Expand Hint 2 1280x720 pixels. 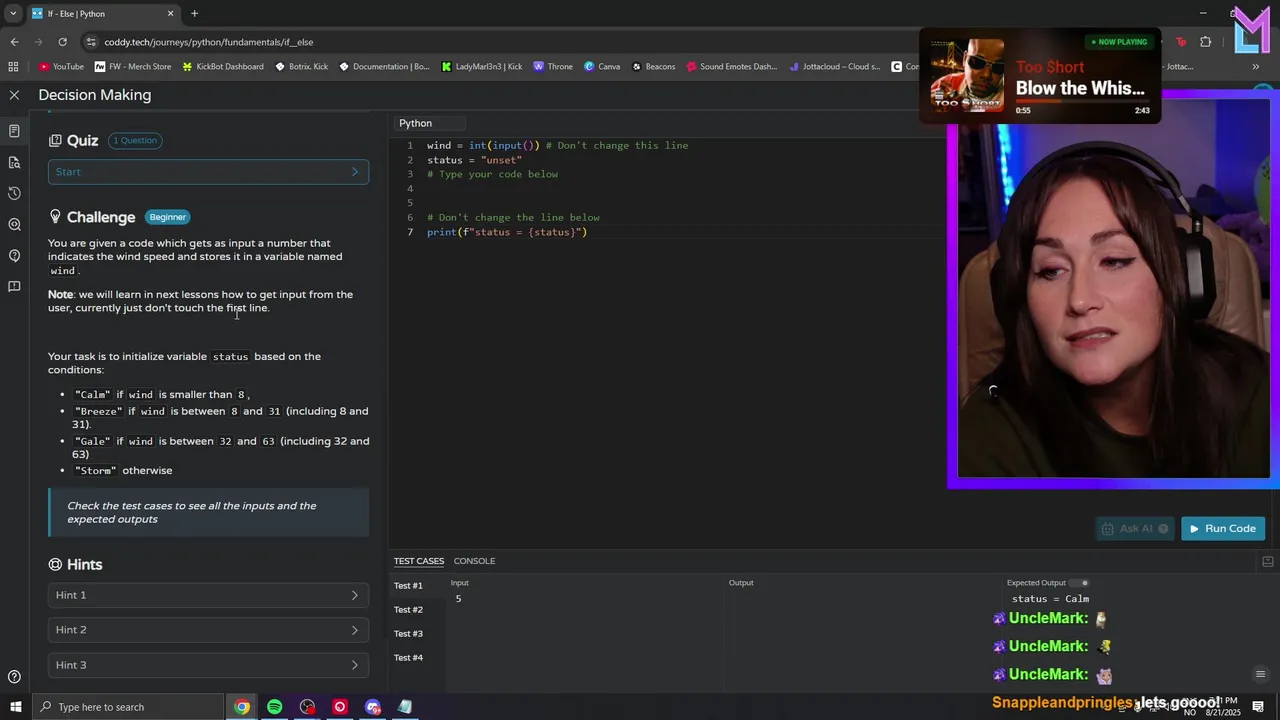(x=208, y=630)
